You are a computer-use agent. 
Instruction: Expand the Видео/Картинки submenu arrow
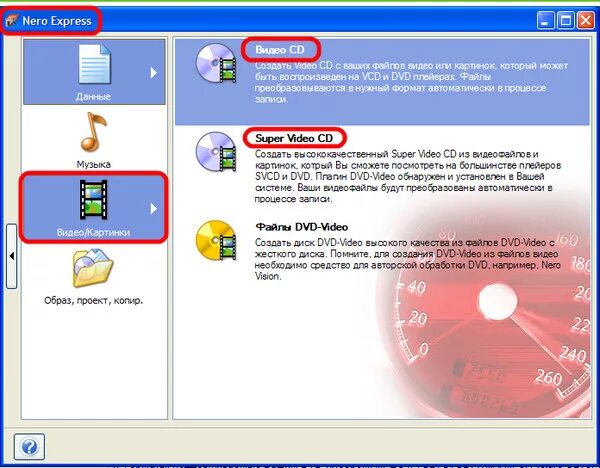click(x=153, y=209)
